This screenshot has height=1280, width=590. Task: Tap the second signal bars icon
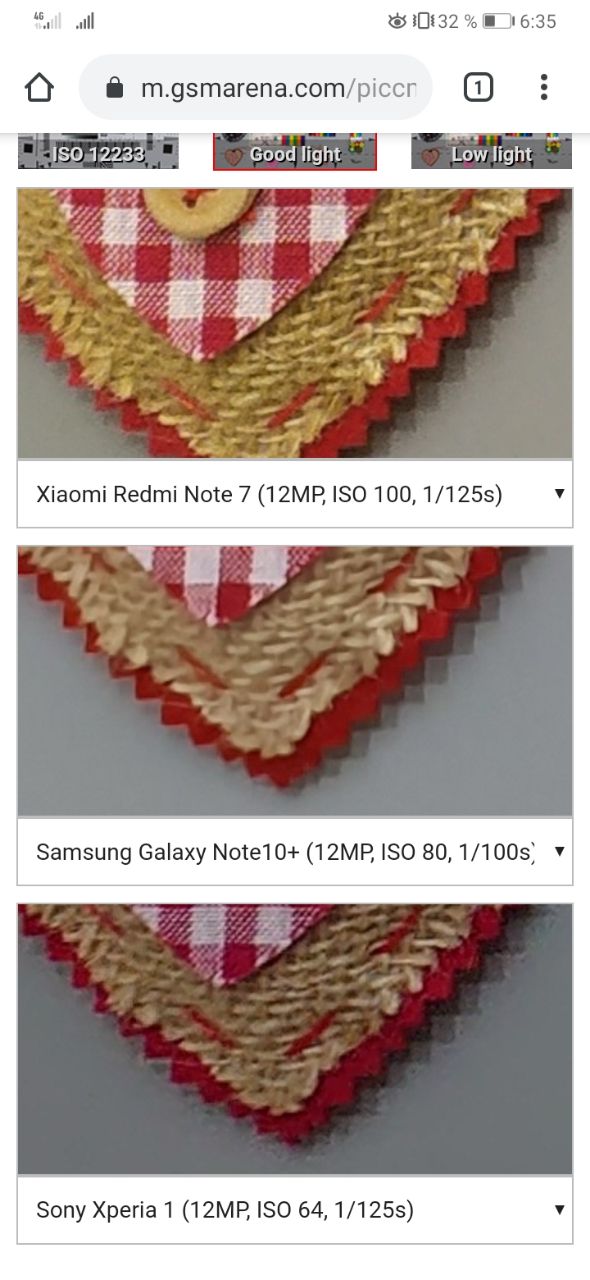click(85, 21)
